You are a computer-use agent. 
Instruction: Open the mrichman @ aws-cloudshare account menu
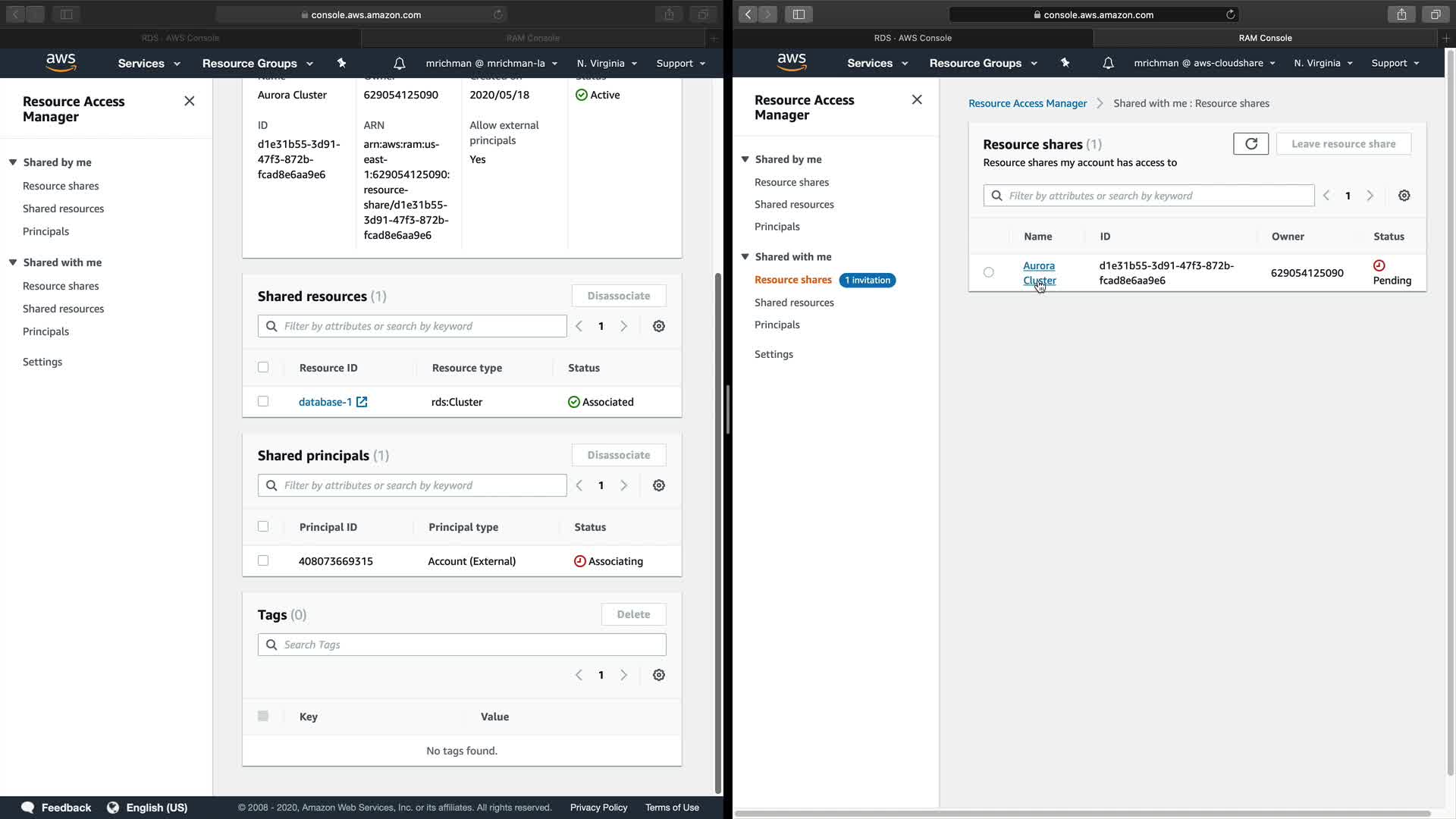[1203, 63]
